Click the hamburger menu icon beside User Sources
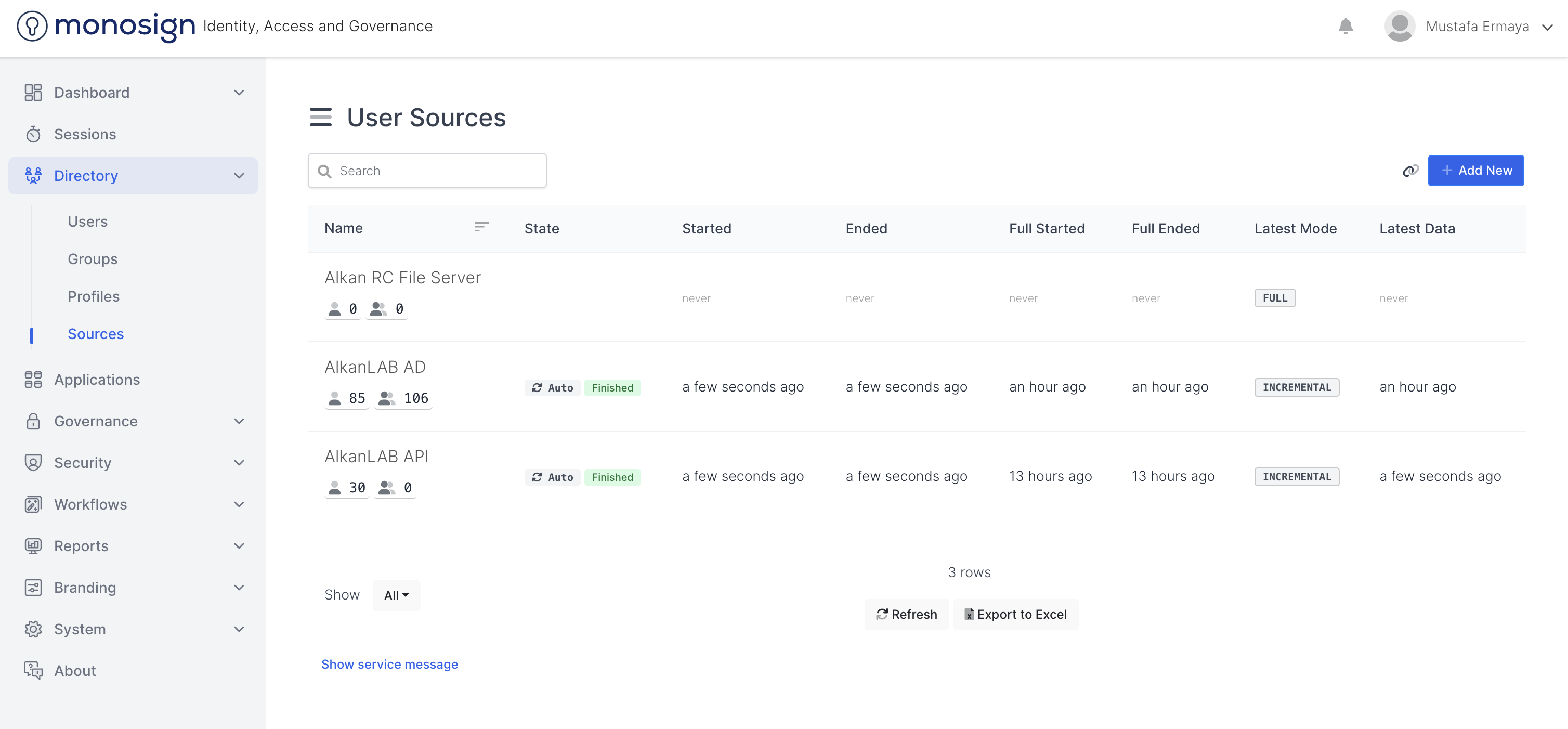 tap(320, 117)
